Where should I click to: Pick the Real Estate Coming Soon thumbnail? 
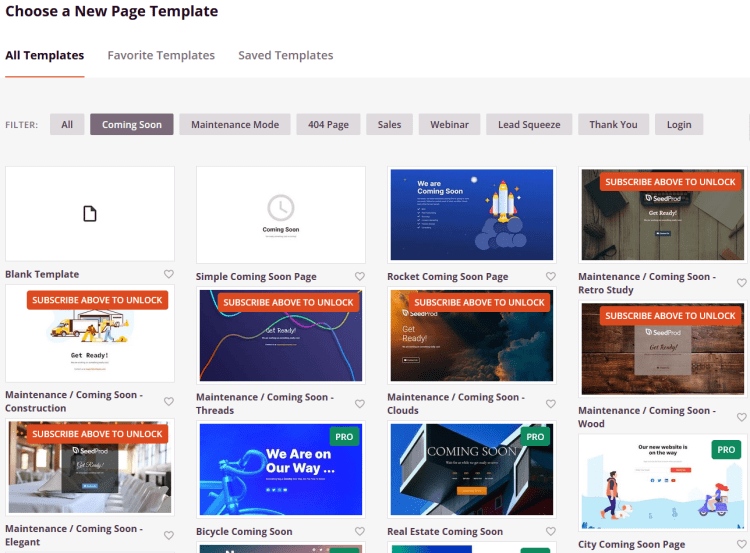472,469
